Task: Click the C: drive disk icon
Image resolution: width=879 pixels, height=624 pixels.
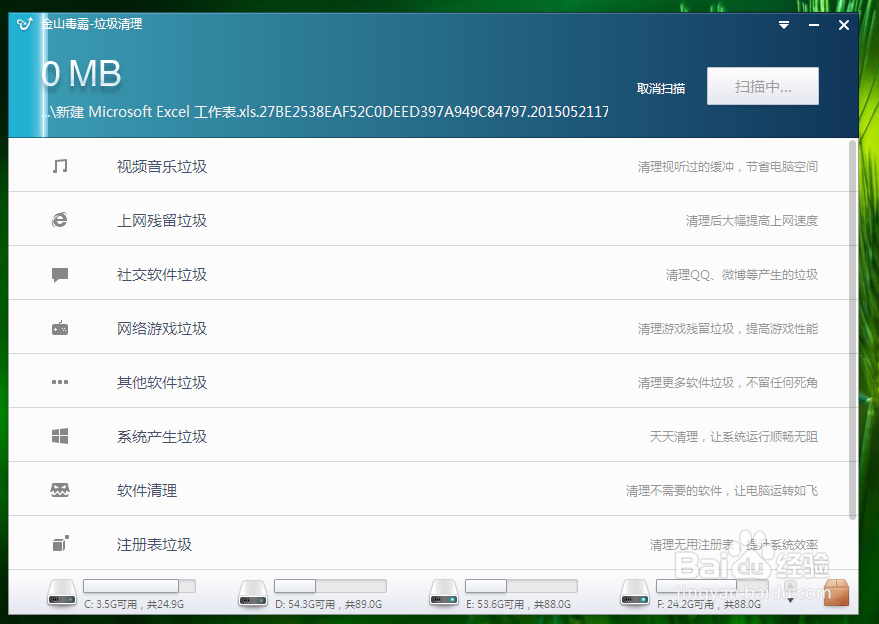Action: [x=62, y=593]
